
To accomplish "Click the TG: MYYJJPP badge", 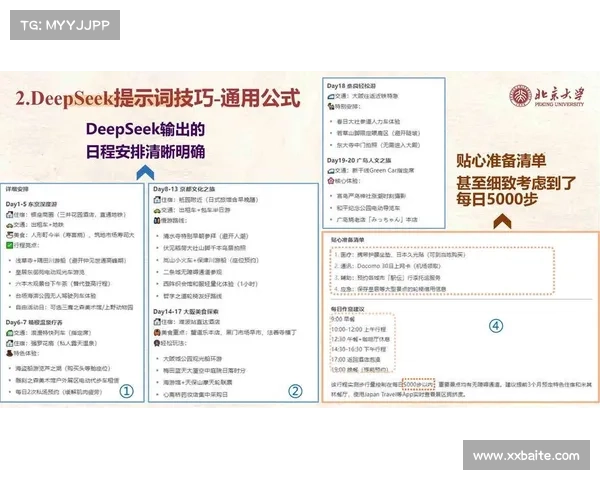I will point(64,23).
